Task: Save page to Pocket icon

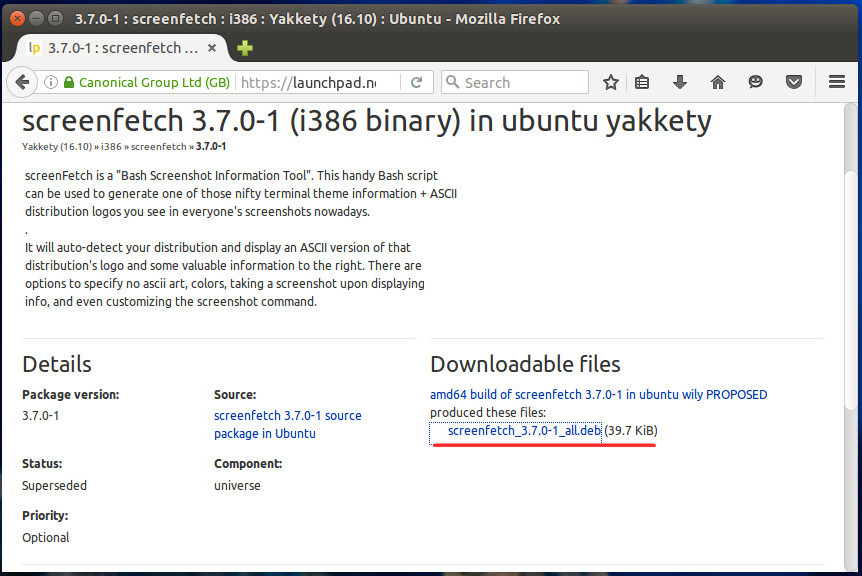Action: click(x=793, y=82)
